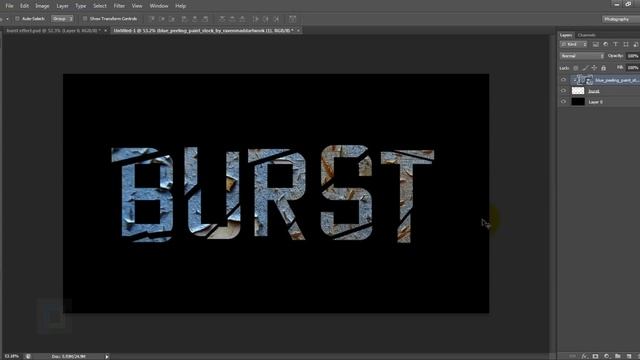Open the Normal blend mode dropdown
The width and height of the screenshot is (640, 360).
582,56
